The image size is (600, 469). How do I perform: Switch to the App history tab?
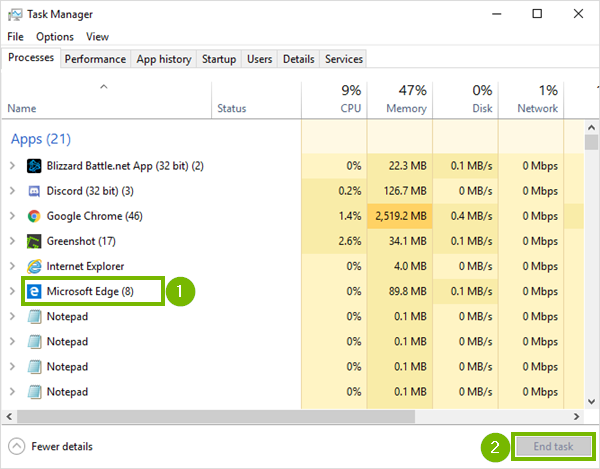[164, 59]
